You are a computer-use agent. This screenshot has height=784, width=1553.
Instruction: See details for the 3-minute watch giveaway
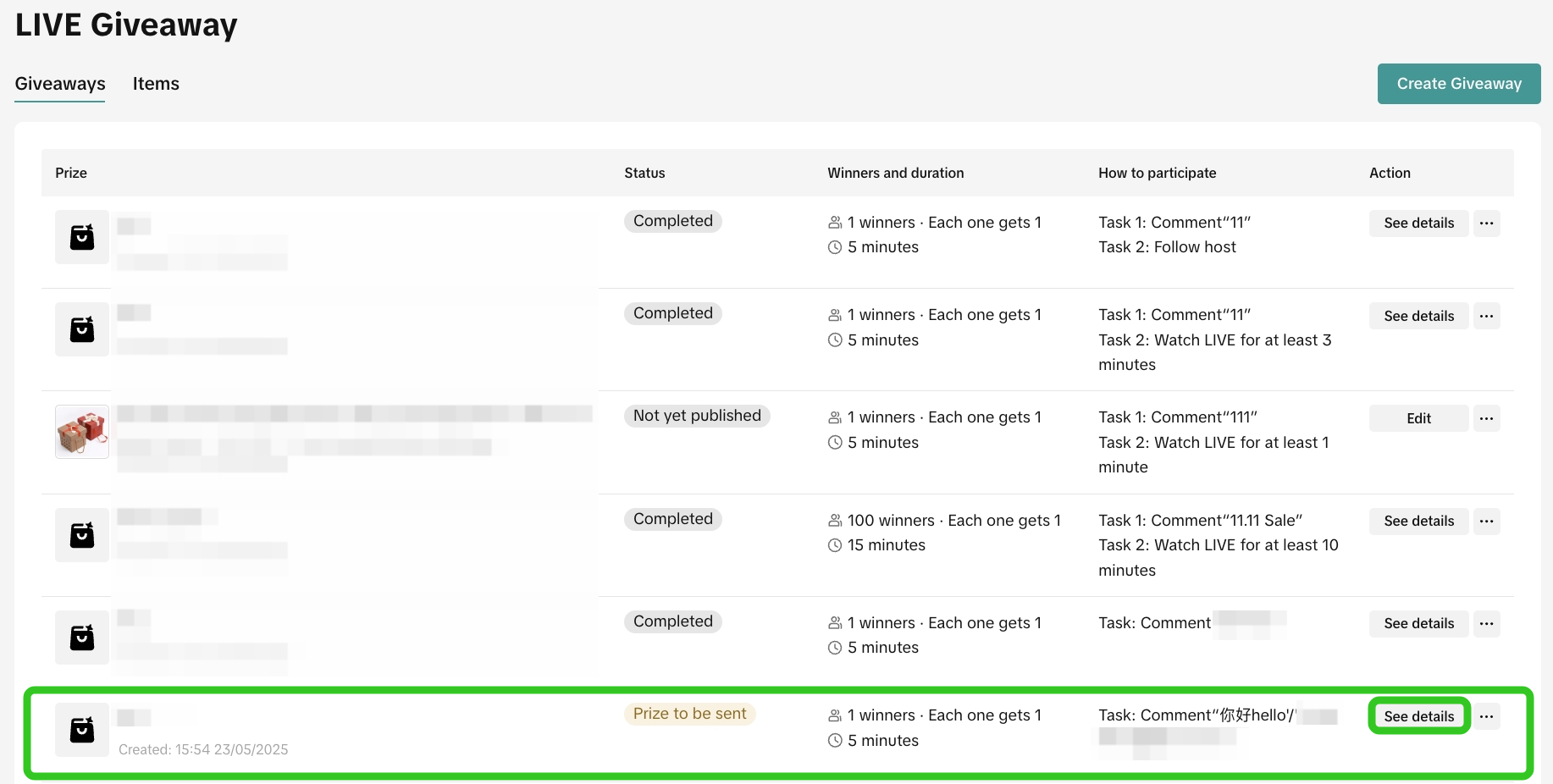tap(1418, 317)
